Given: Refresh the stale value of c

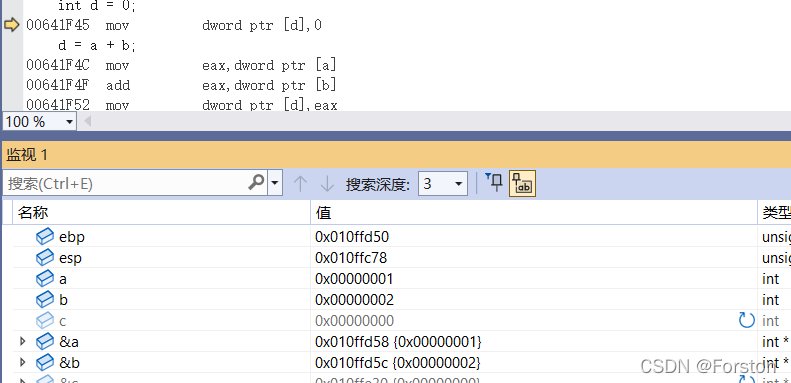Looking at the screenshot, I should click(747, 320).
